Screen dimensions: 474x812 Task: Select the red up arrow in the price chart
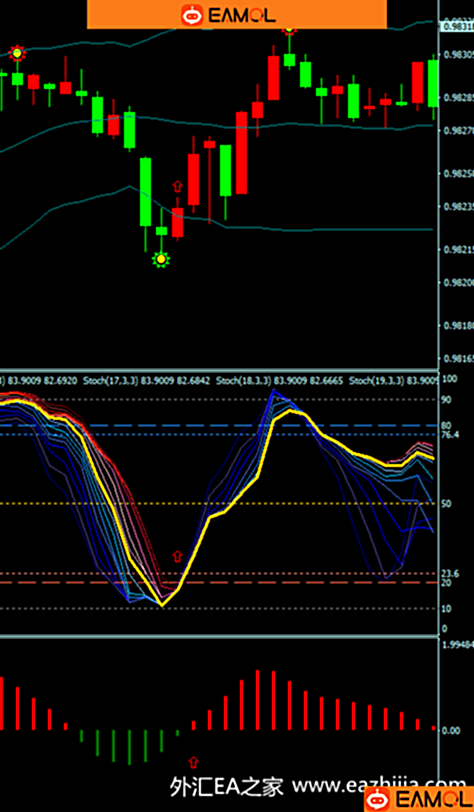tap(178, 186)
